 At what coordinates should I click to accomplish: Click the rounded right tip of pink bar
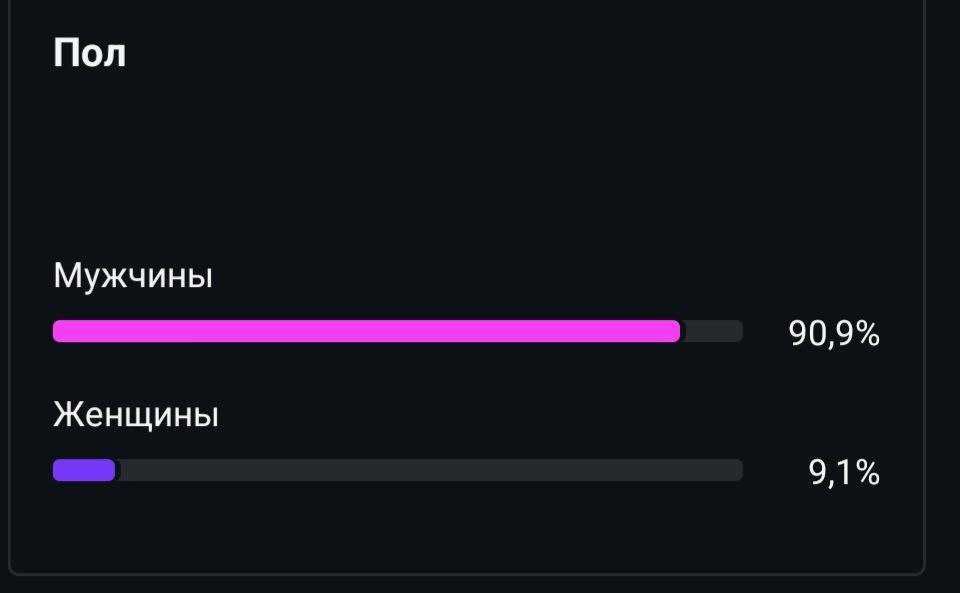click(674, 331)
